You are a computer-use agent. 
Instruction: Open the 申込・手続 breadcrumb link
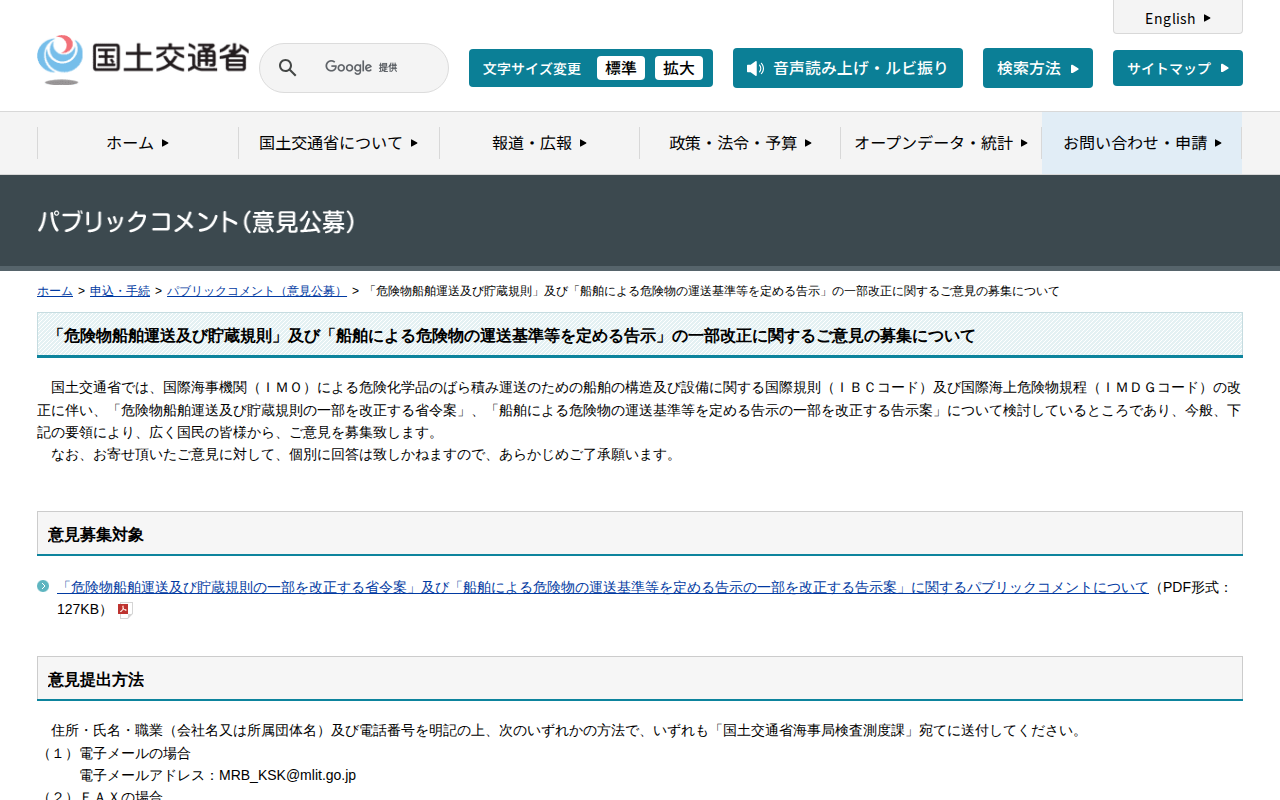point(120,291)
